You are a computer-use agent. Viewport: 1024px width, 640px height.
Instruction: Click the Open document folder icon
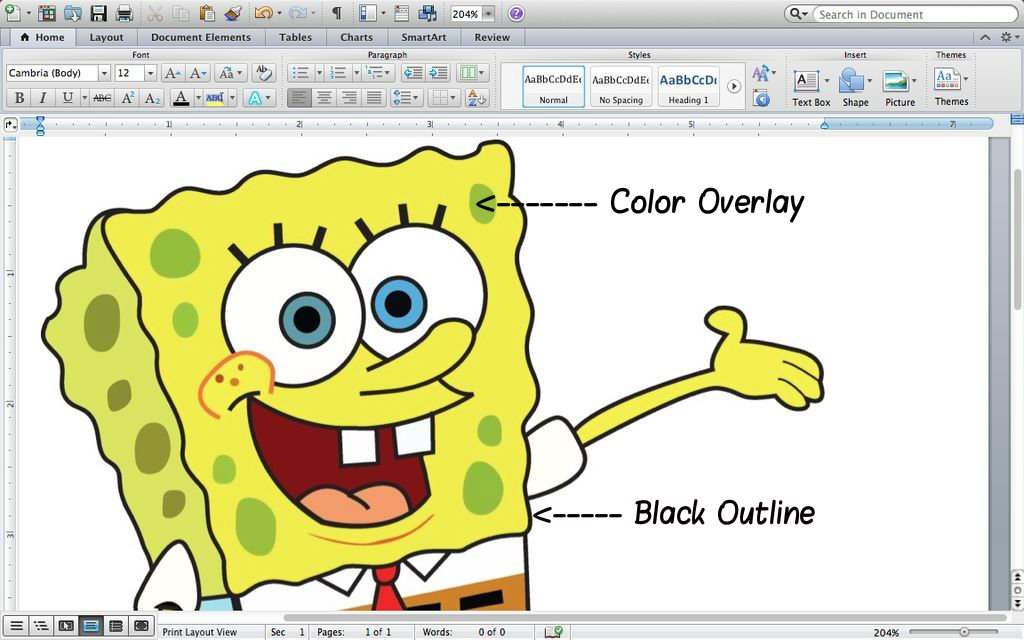point(72,13)
